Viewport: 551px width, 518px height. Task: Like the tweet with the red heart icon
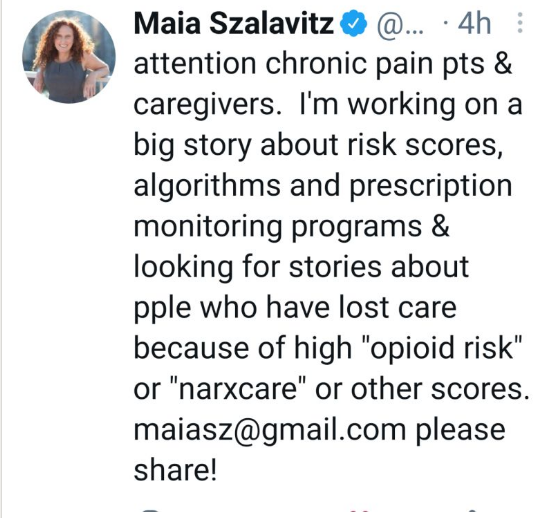coord(360,514)
